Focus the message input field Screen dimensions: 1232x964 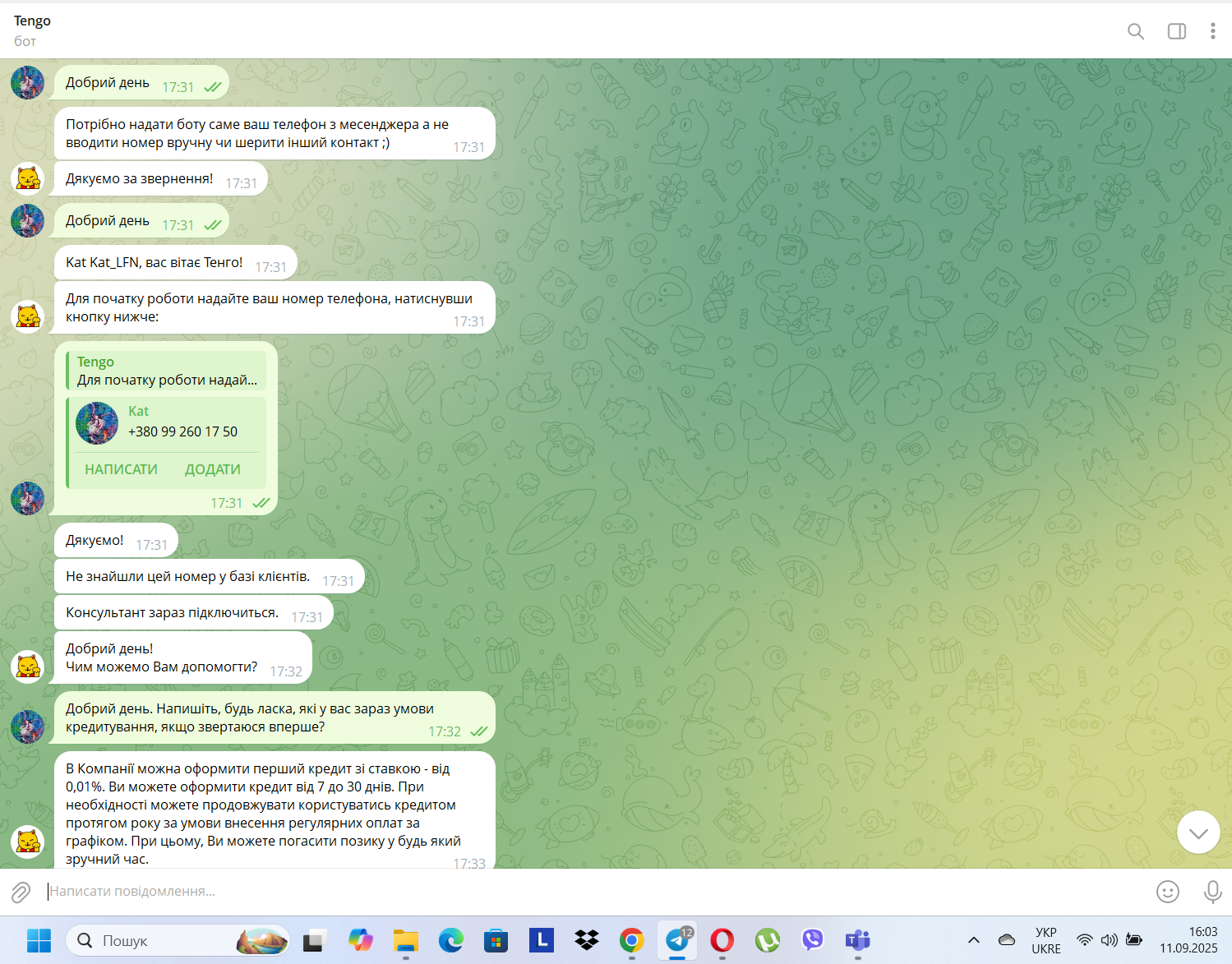(596, 892)
